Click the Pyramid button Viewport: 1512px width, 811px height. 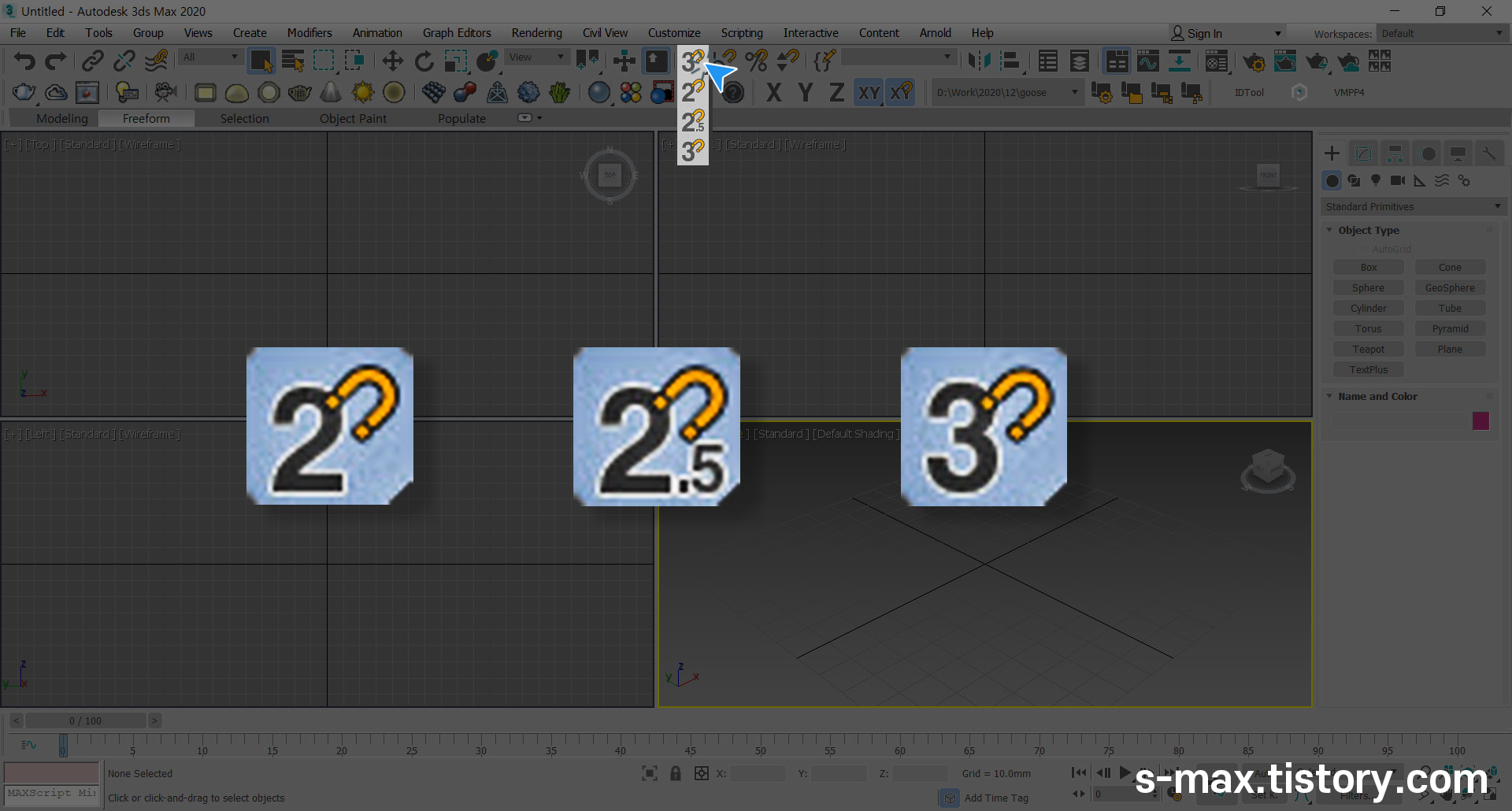tap(1450, 329)
